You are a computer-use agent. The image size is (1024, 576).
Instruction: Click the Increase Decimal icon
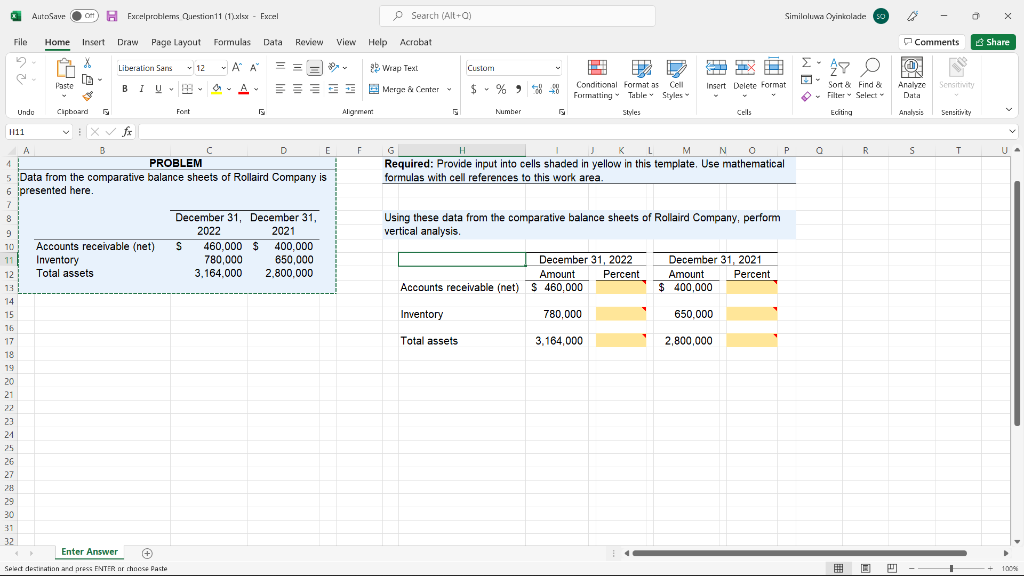click(537, 88)
